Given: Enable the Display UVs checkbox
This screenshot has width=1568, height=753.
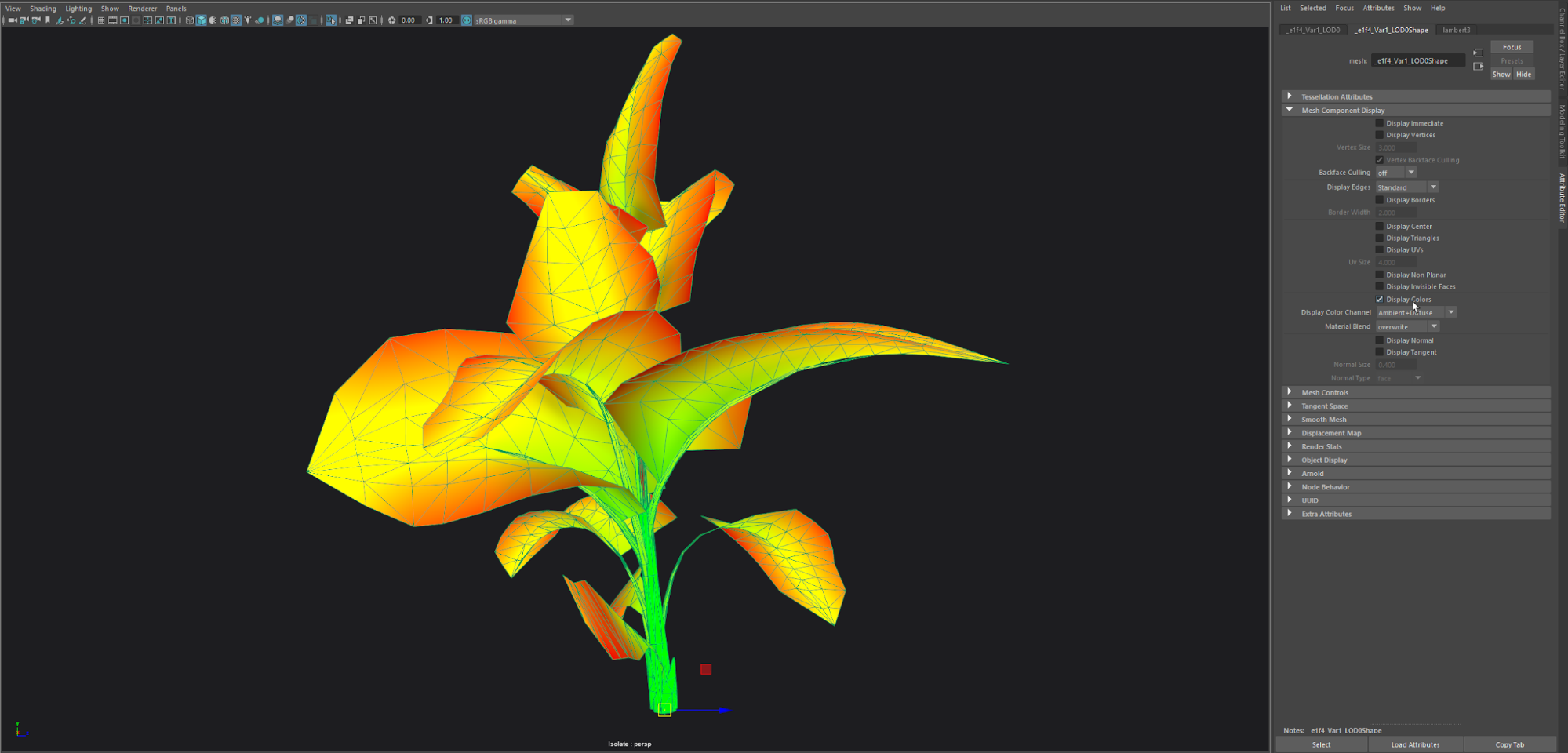Looking at the screenshot, I should point(1380,250).
